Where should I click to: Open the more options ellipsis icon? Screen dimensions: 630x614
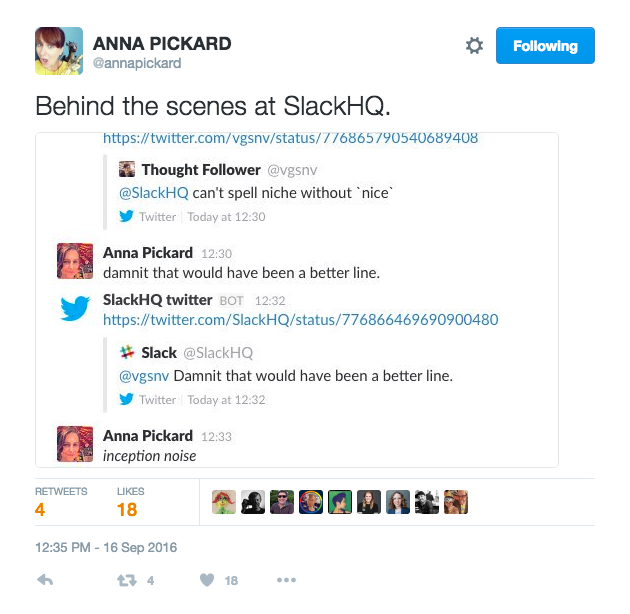coord(286,580)
